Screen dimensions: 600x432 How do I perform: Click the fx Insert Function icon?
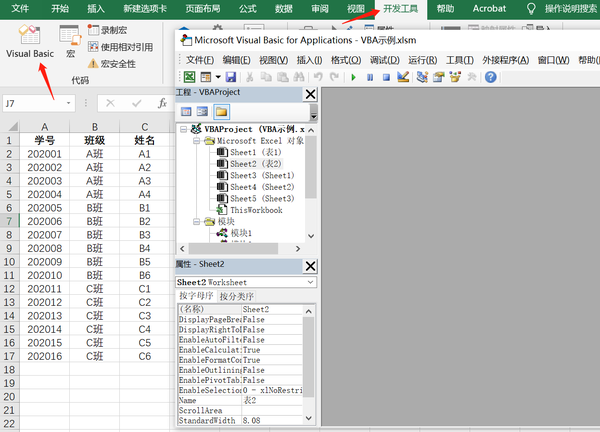(162, 103)
